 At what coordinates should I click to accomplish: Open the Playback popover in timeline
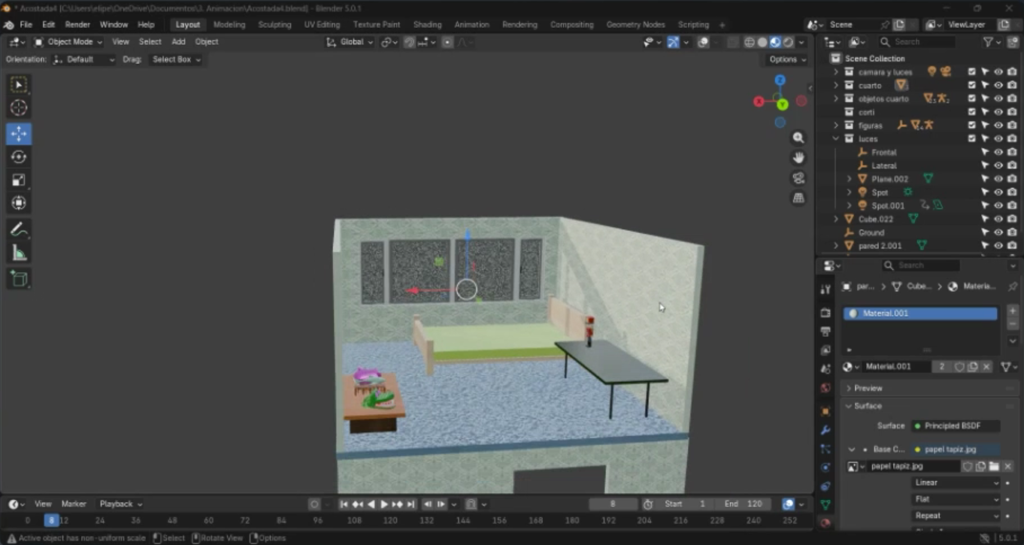click(x=120, y=504)
